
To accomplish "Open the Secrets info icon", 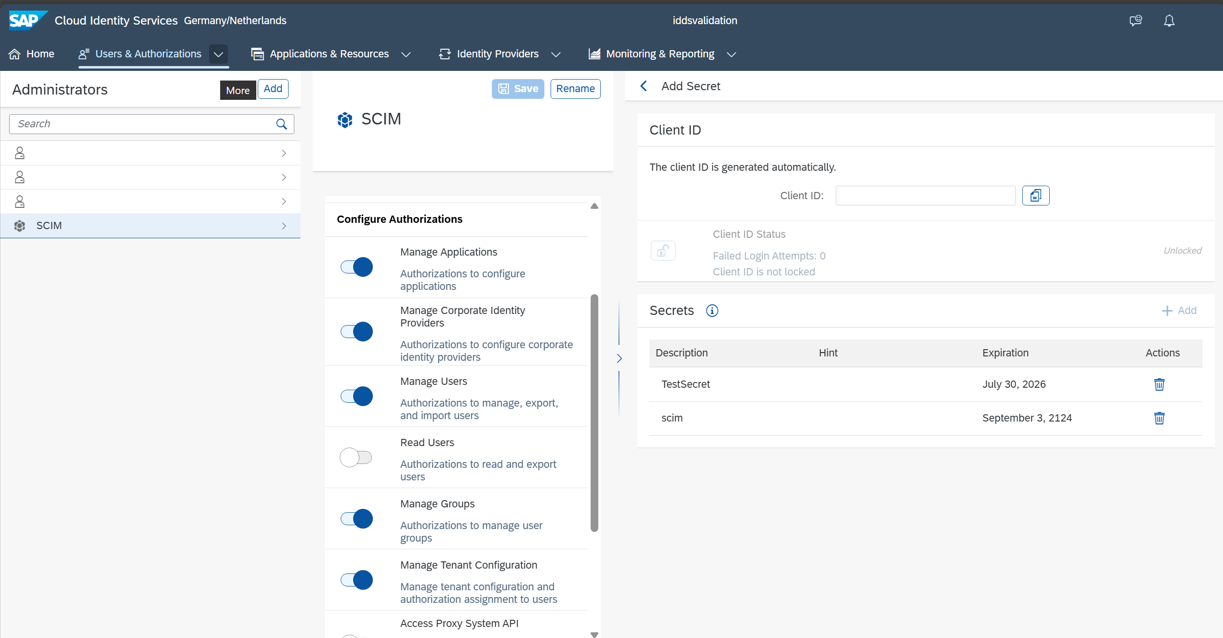I will [x=712, y=310].
